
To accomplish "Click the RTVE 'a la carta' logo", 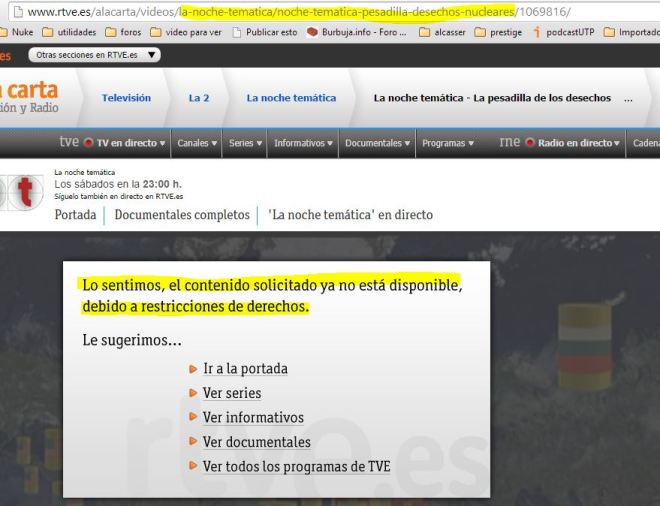I will (28, 97).
